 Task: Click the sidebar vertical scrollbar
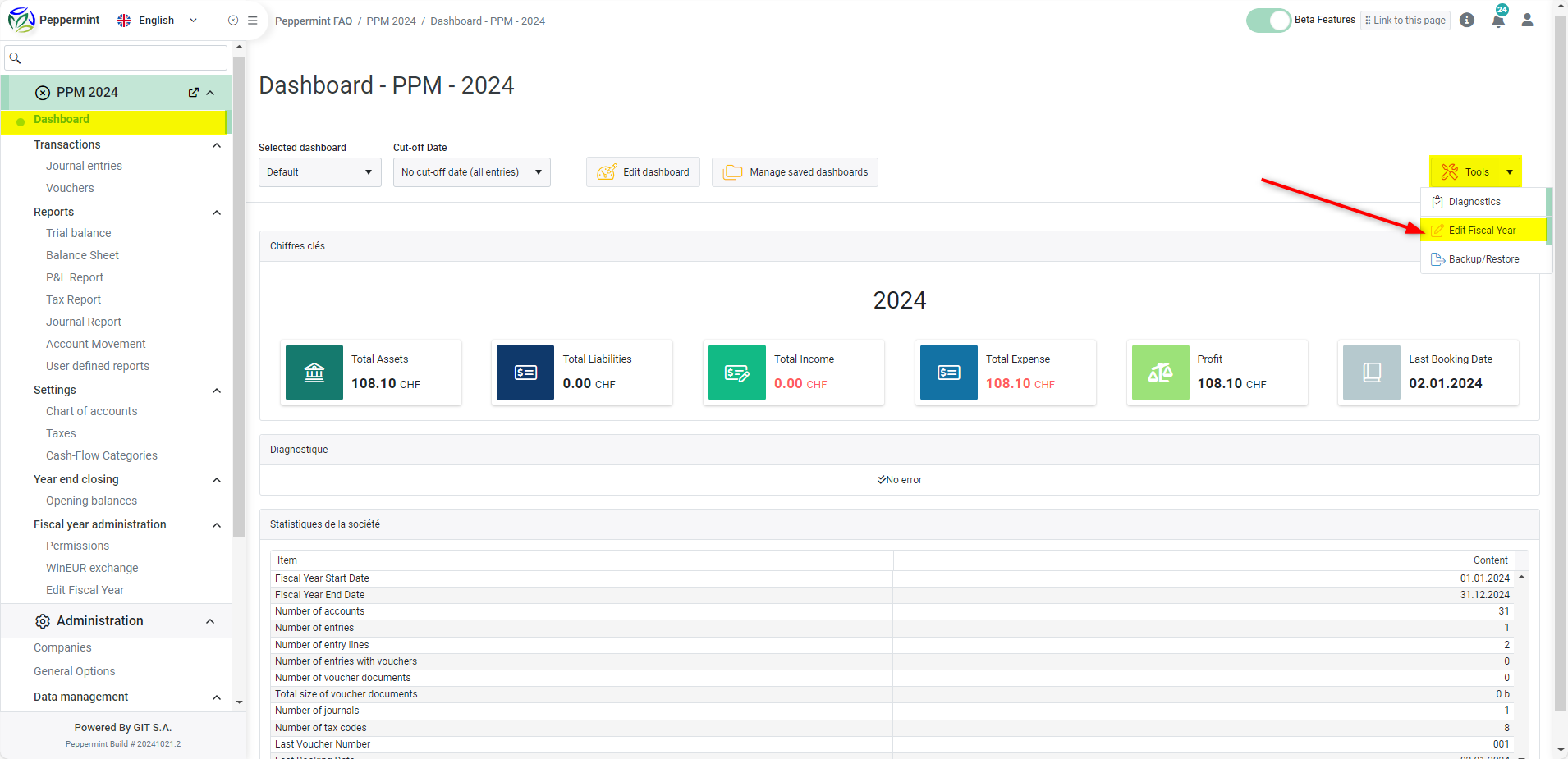[x=239, y=295]
